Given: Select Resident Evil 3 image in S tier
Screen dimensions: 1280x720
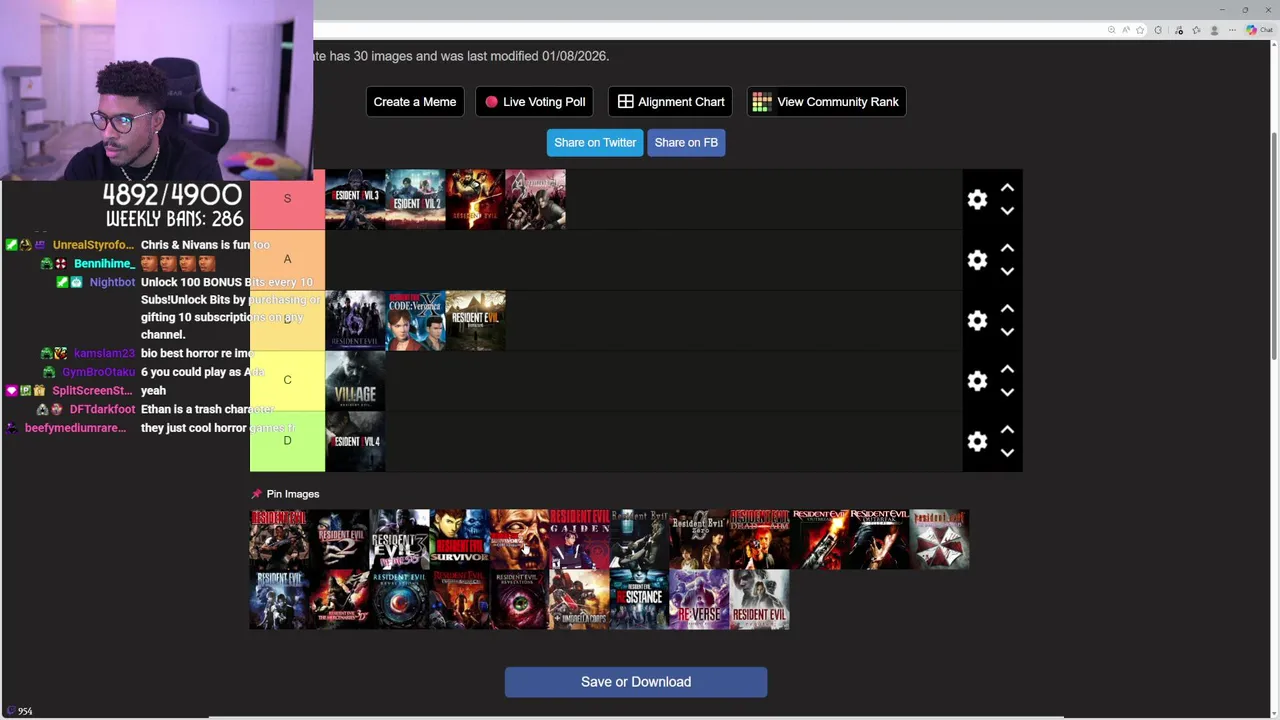Looking at the screenshot, I should [x=355, y=199].
